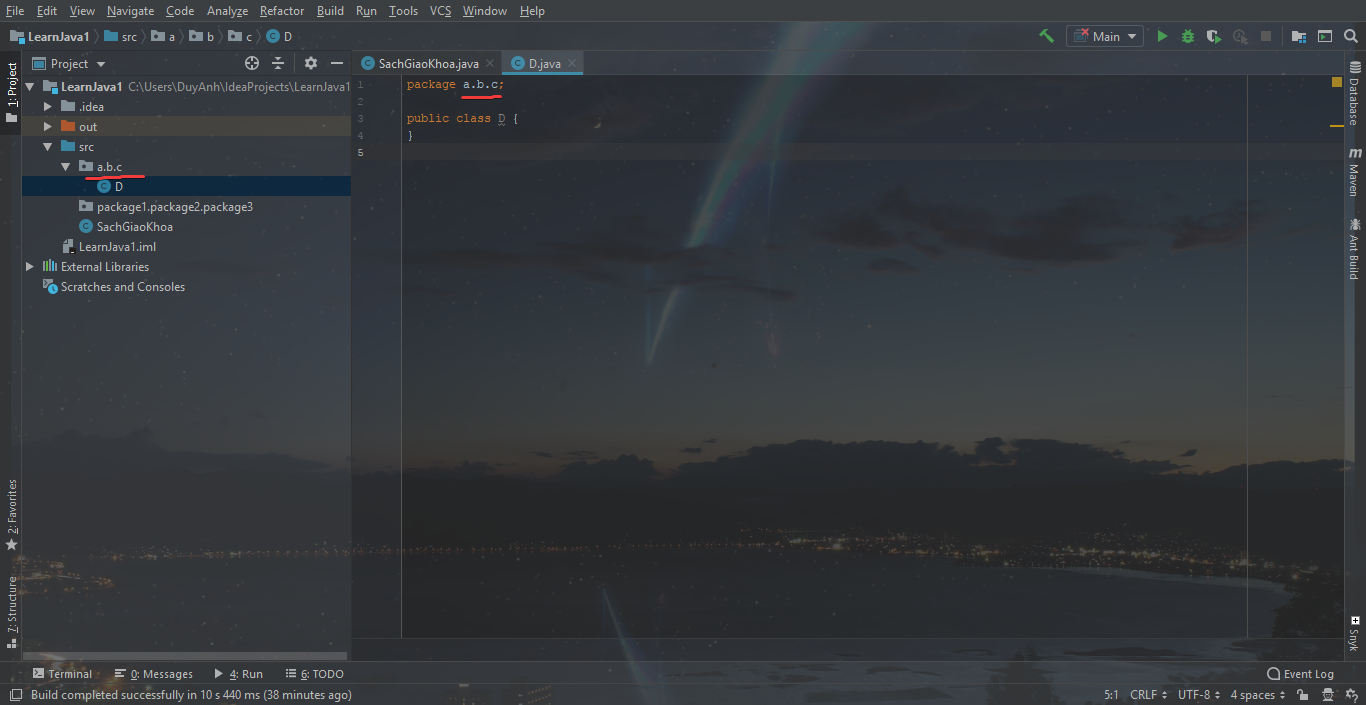Image resolution: width=1366 pixels, height=705 pixels.
Task: Open the Terminal tool window button
Action: (x=62, y=674)
